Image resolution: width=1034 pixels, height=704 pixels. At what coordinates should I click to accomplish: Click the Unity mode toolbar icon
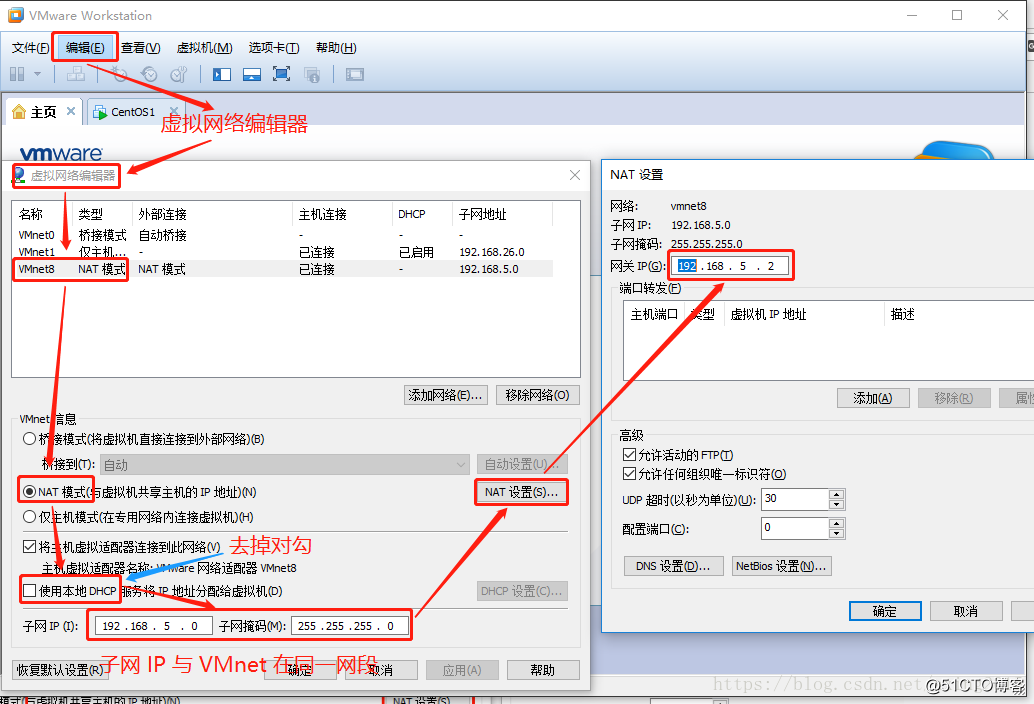click(312, 74)
